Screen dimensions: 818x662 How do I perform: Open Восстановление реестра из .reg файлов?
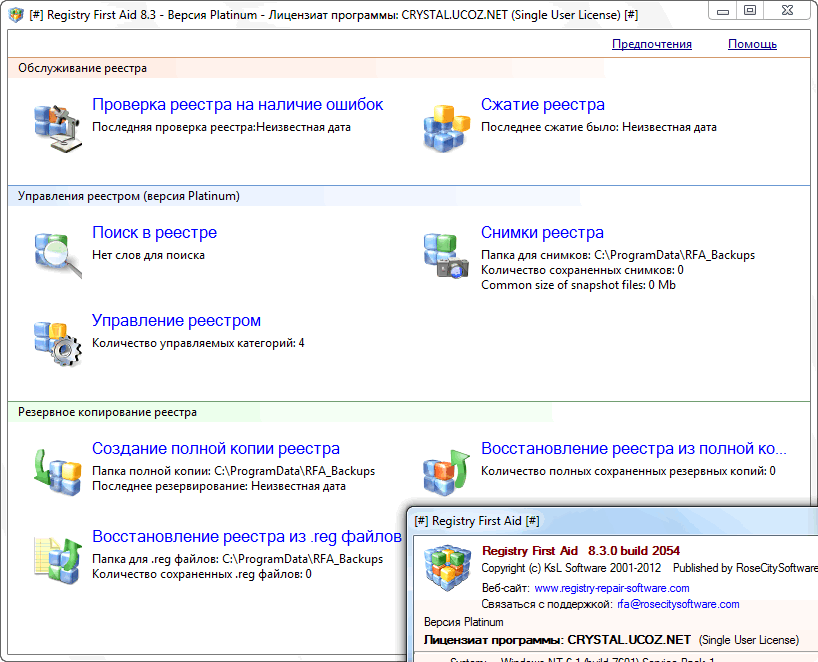pyautogui.click(x=247, y=536)
